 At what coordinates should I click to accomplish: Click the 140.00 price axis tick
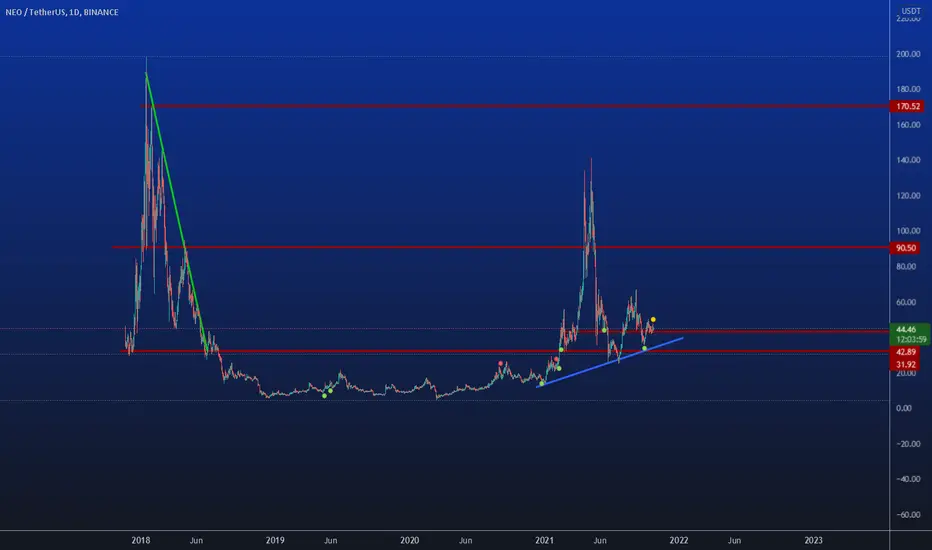click(x=908, y=160)
